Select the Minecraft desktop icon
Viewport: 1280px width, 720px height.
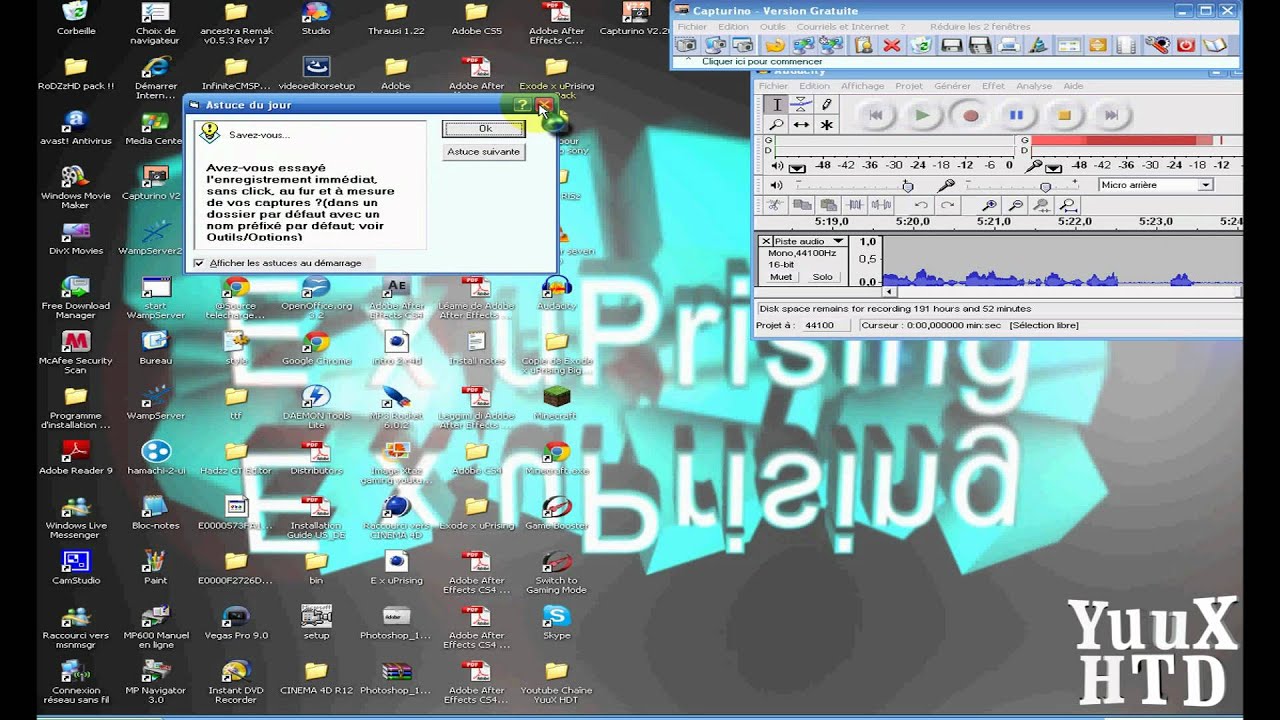[x=556, y=403]
